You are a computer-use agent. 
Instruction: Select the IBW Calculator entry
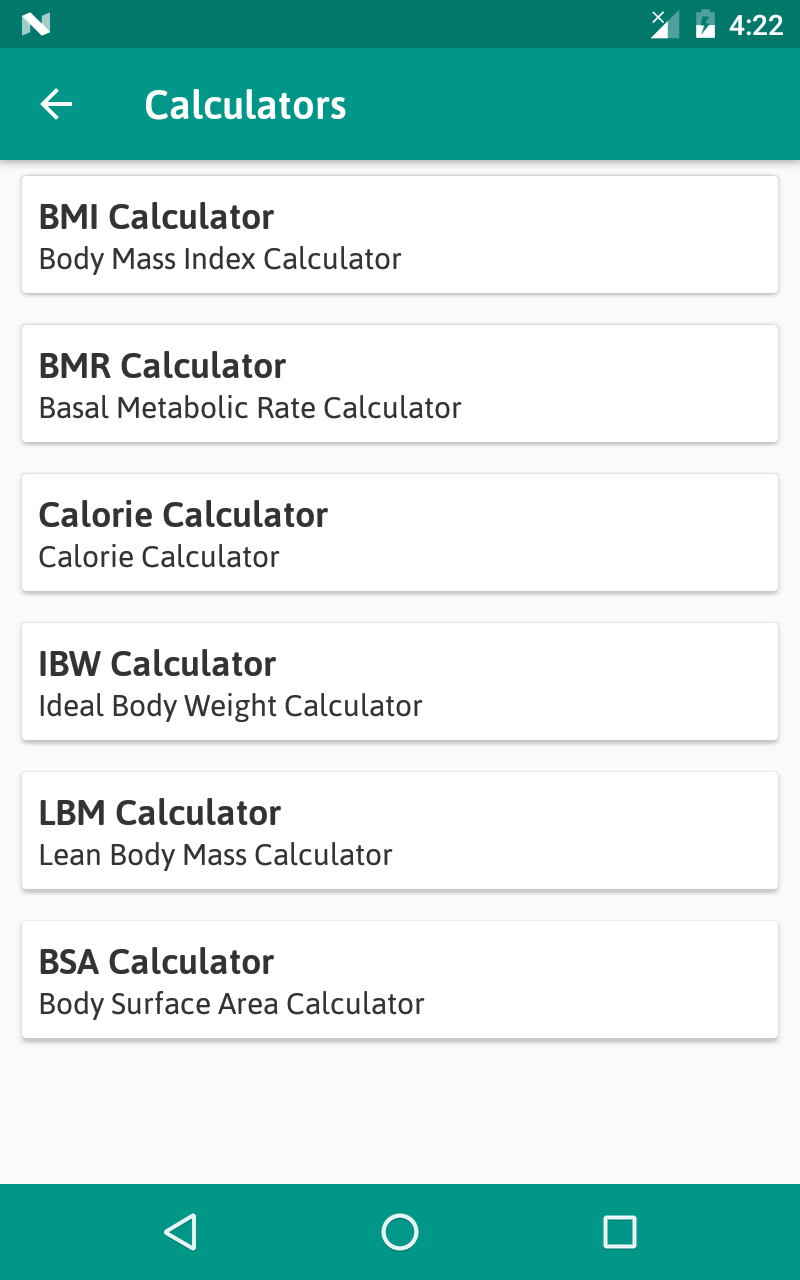pos(400,681)
